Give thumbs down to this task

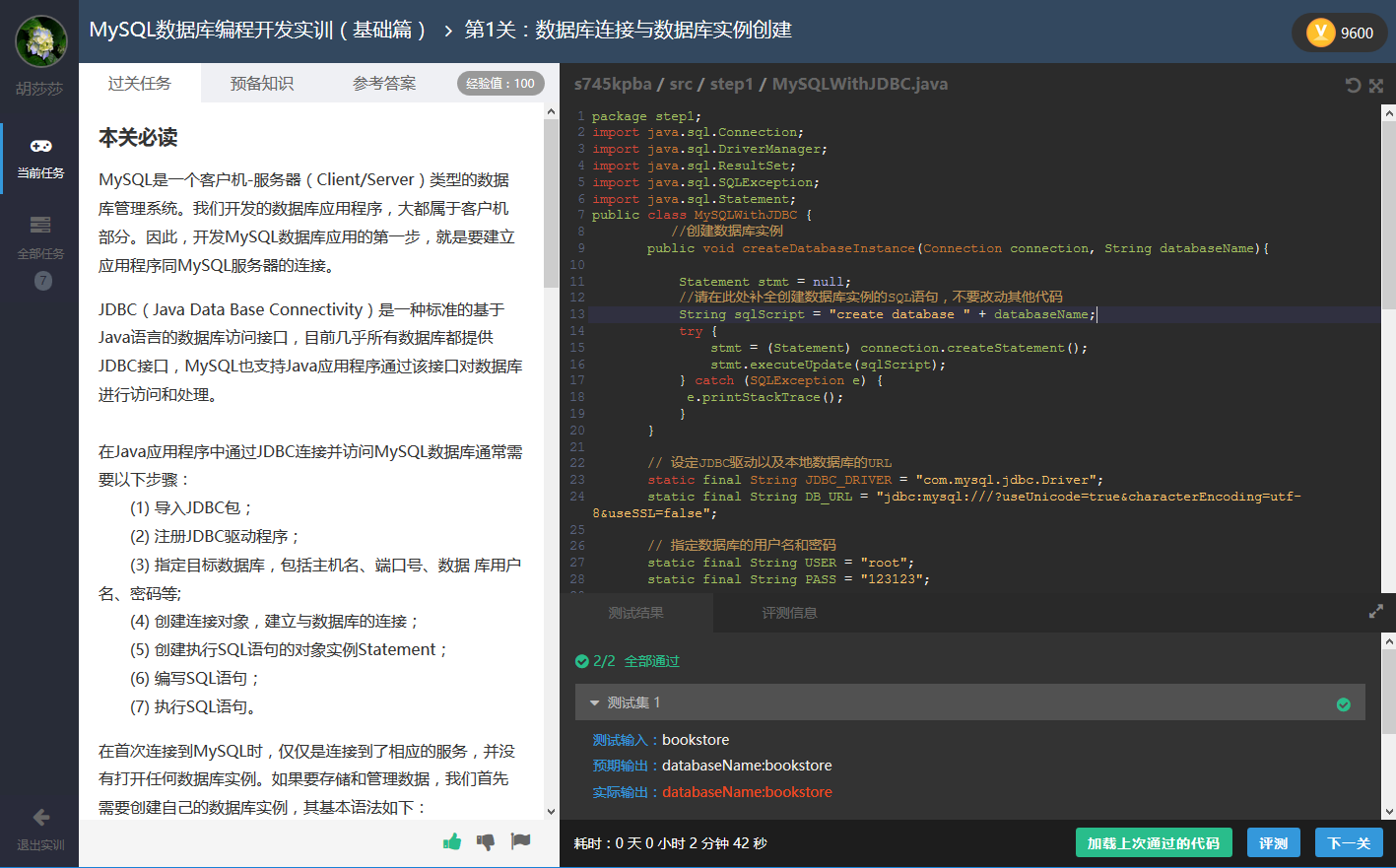click(x=486, y=841)
